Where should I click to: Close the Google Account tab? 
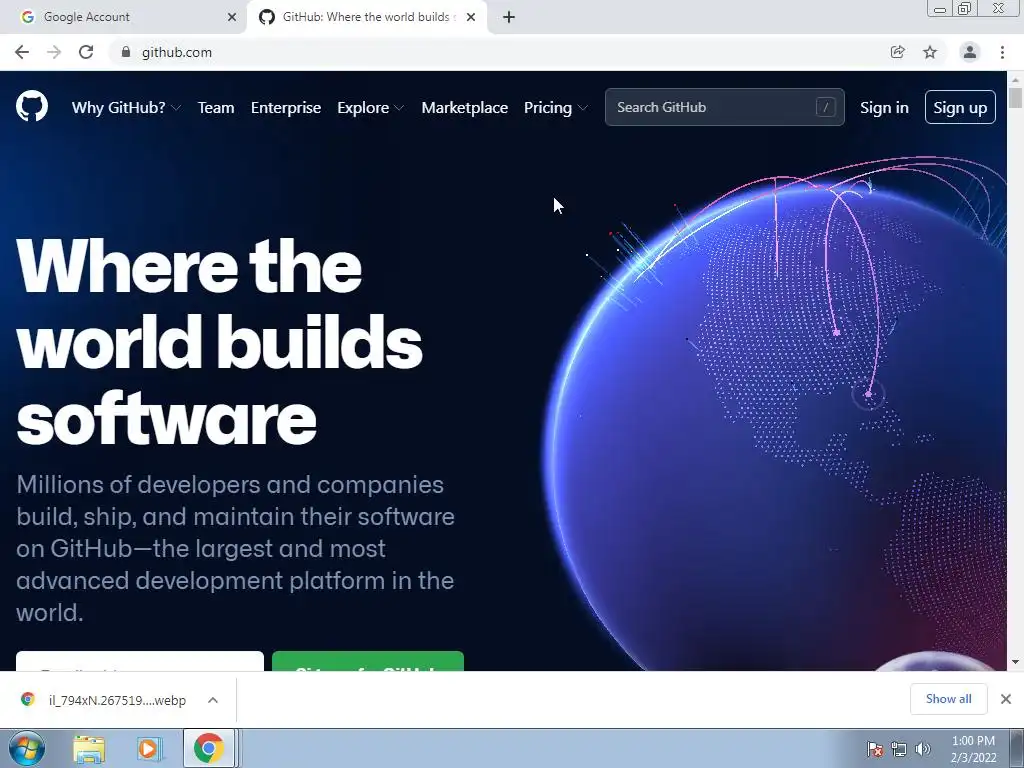(232, 17)
